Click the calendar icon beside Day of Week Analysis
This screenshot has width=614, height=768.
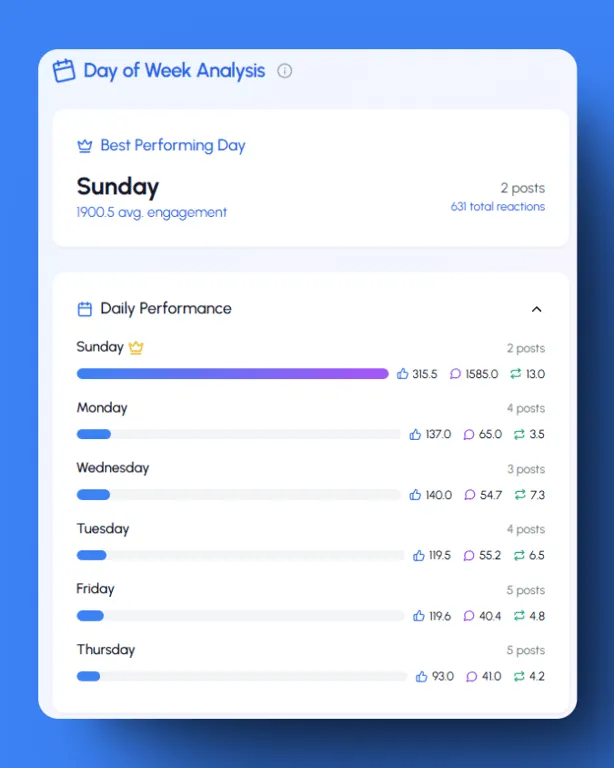tap(64, 70)
